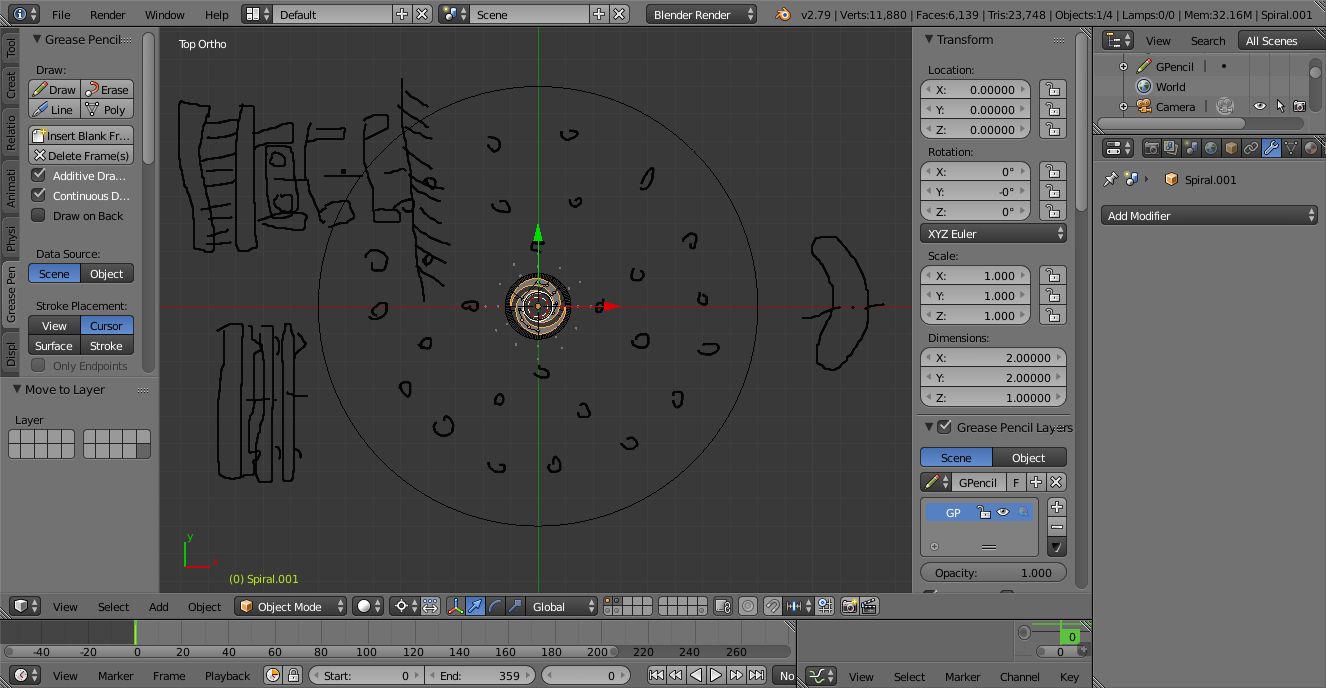Choose the Poly draw tool
The width and height of the screenshot is (1326, 688).
click(x=107, y=109)
